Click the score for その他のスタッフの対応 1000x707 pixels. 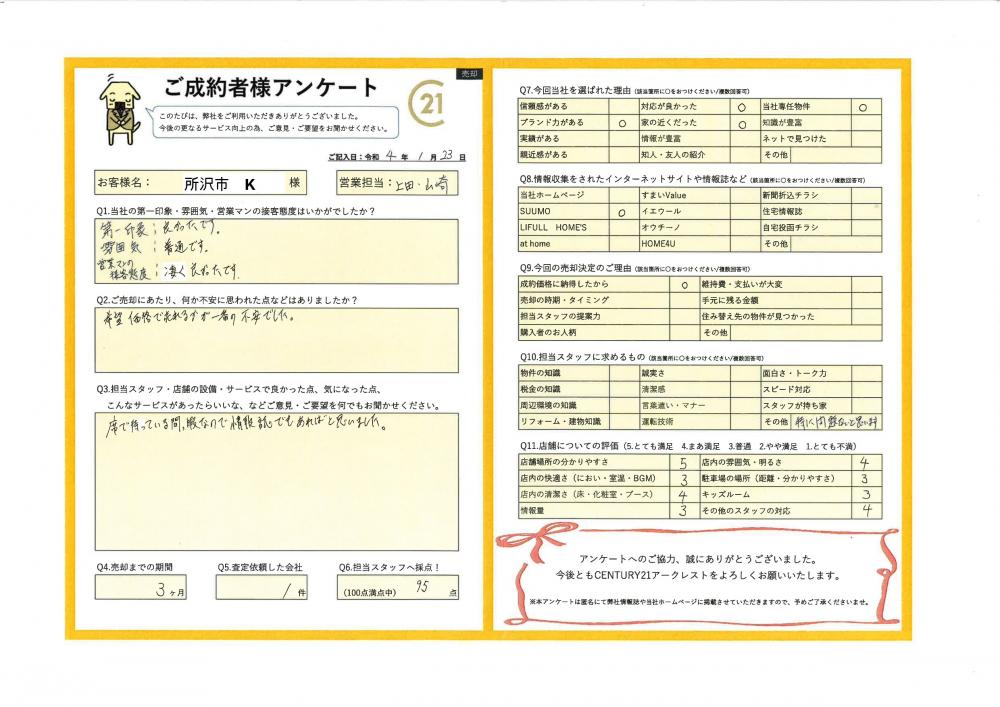point(867,511)
